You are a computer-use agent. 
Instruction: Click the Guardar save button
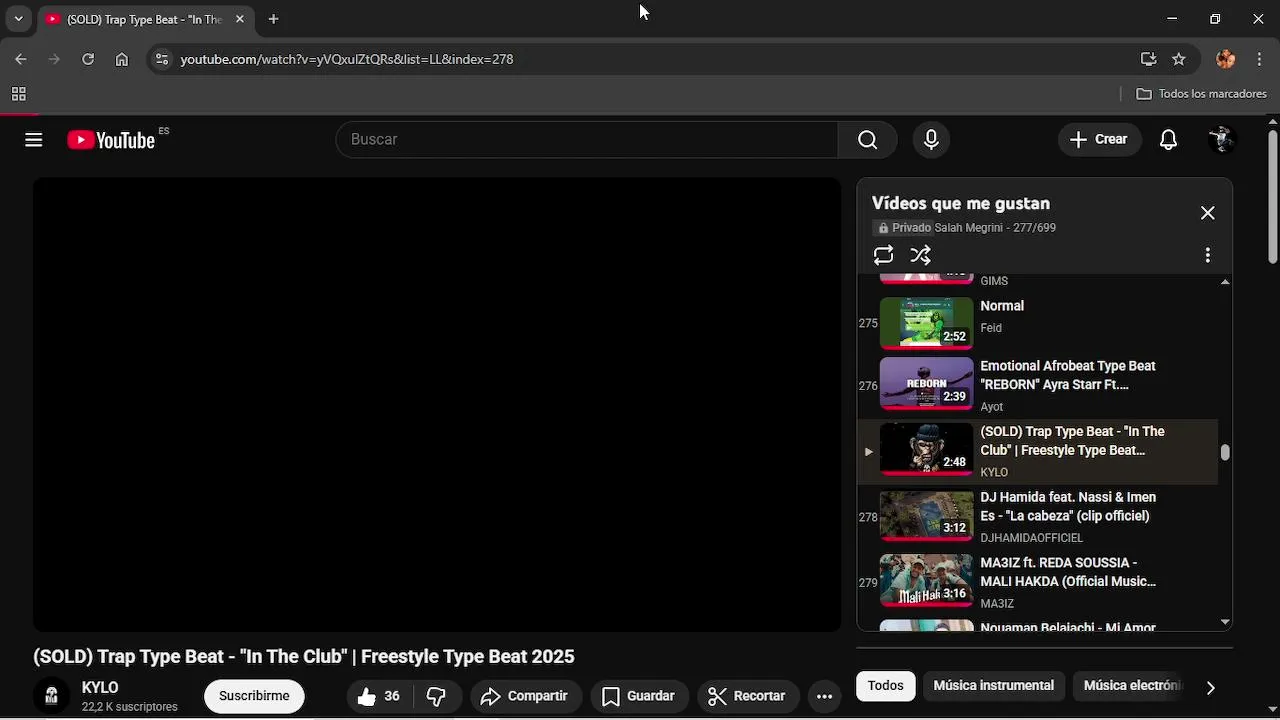point(638,696)
